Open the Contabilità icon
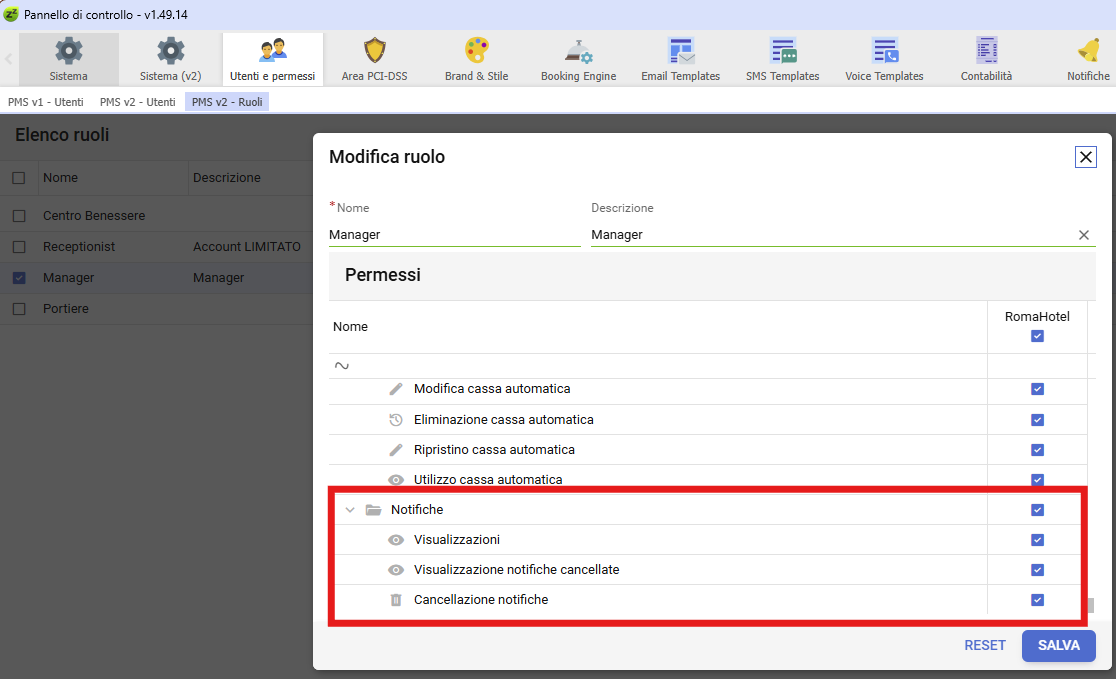The width and height of the screenshot is (1116, 679). pos(986,51)
